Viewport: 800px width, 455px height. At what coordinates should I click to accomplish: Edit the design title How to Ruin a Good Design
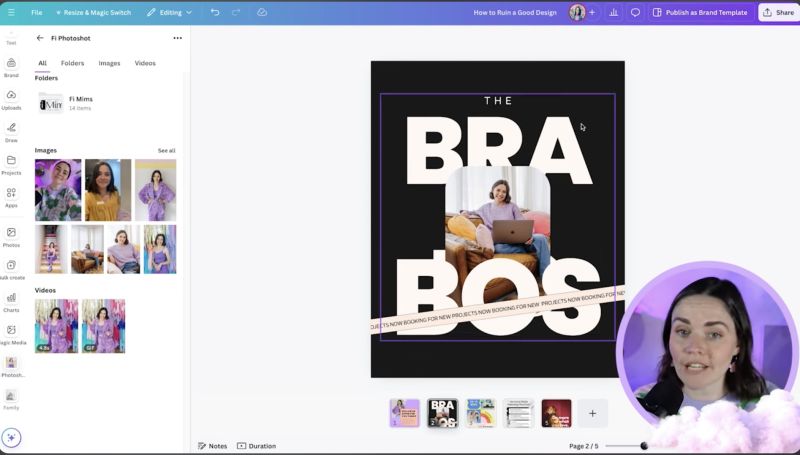pyautogui.click(x=515, y=12)
